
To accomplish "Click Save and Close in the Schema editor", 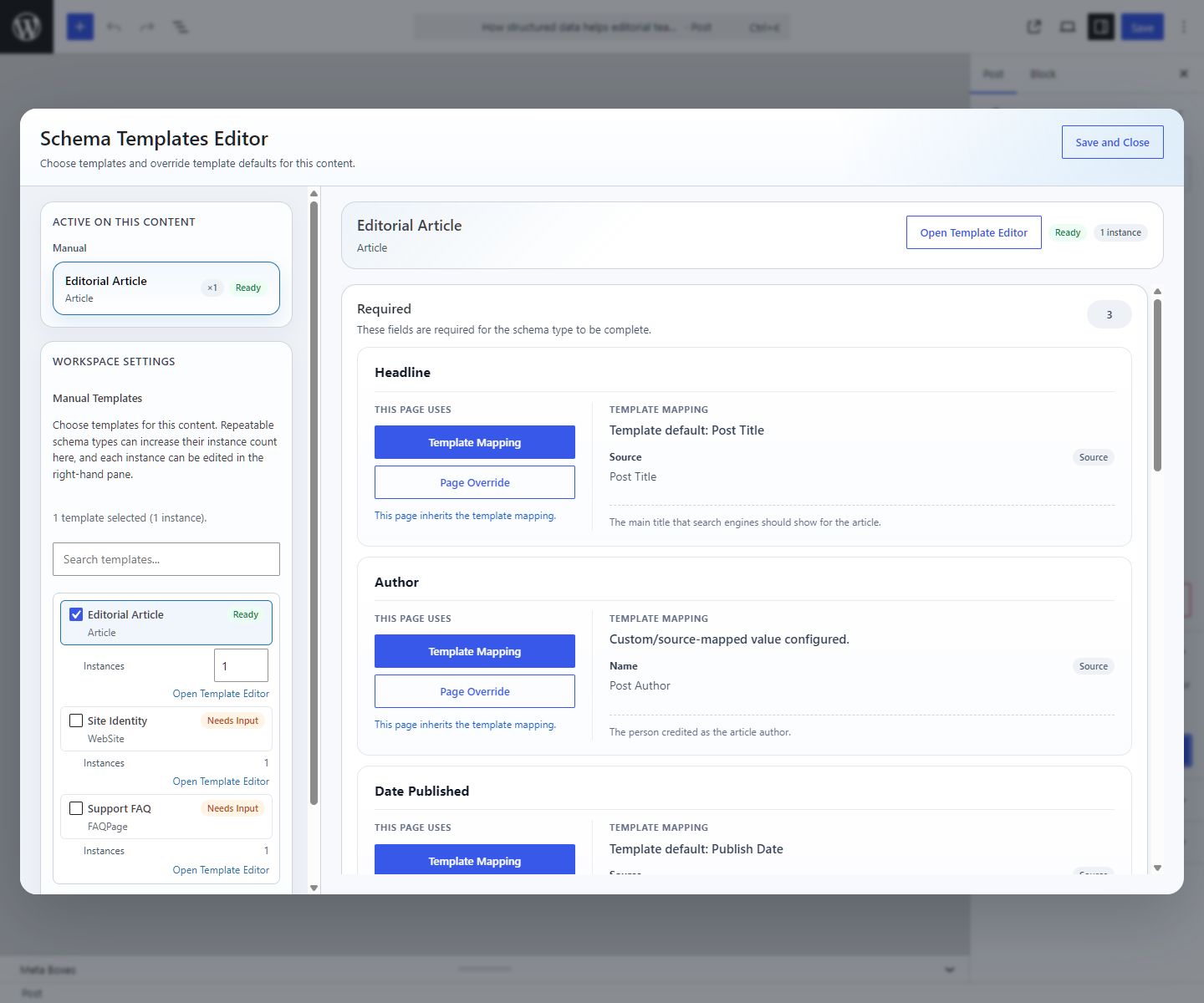I will tap(1112, 142).
